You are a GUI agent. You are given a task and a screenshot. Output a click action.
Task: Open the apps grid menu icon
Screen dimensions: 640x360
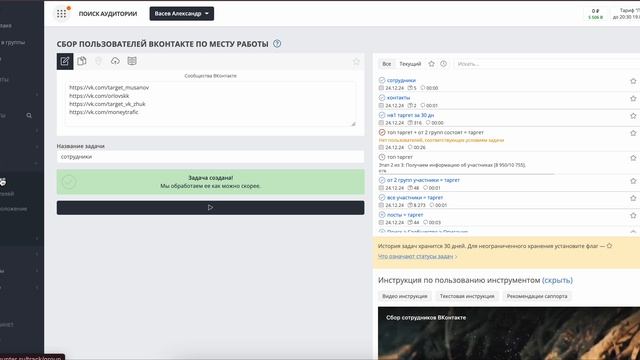click(61, 14)
